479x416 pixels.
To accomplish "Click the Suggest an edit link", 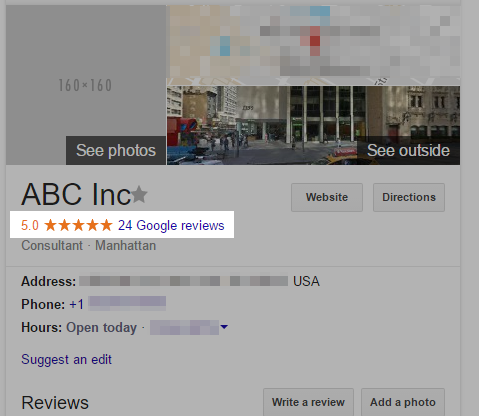I will (x=66, y=360).
